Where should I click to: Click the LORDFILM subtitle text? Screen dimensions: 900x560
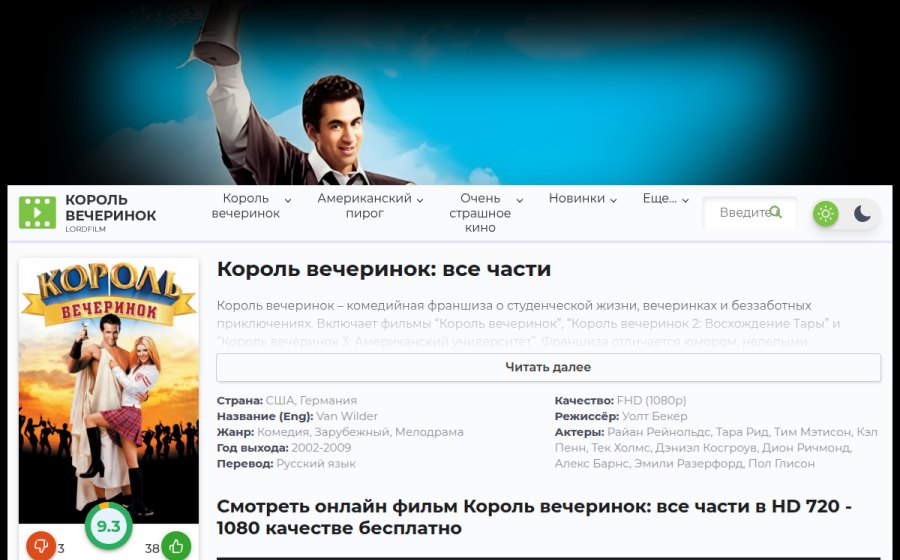point(85,229)
